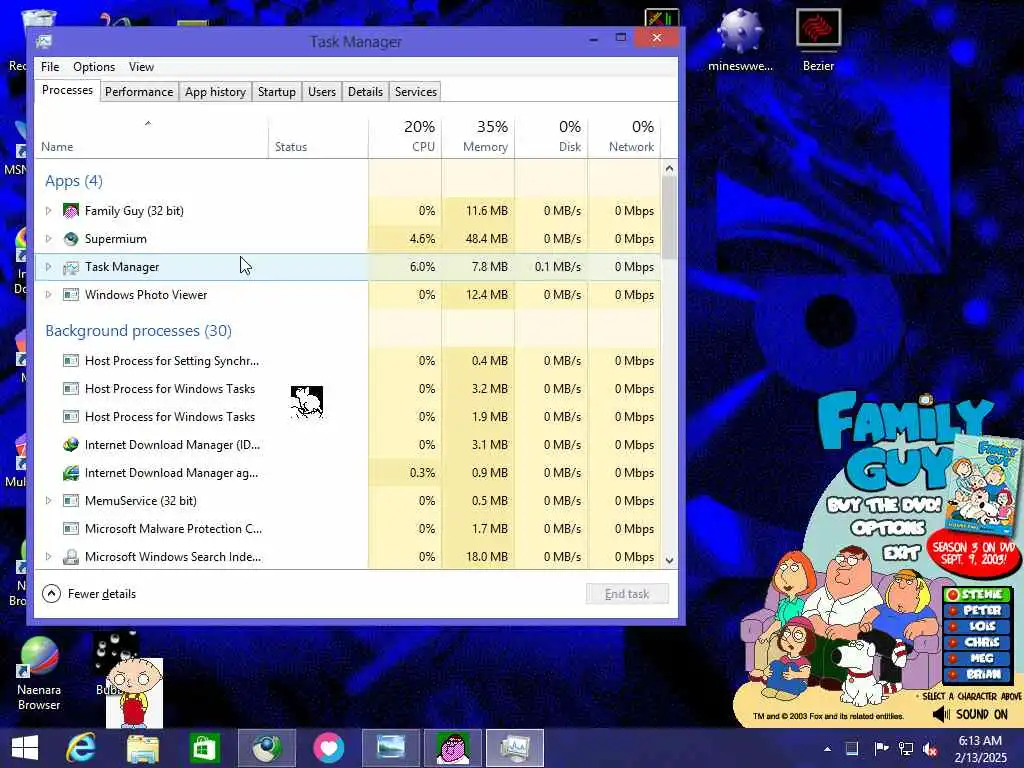This screenshot has width=1024, height=768.
Task: Switch to the Services tab
Action: (x=415, y=91)
